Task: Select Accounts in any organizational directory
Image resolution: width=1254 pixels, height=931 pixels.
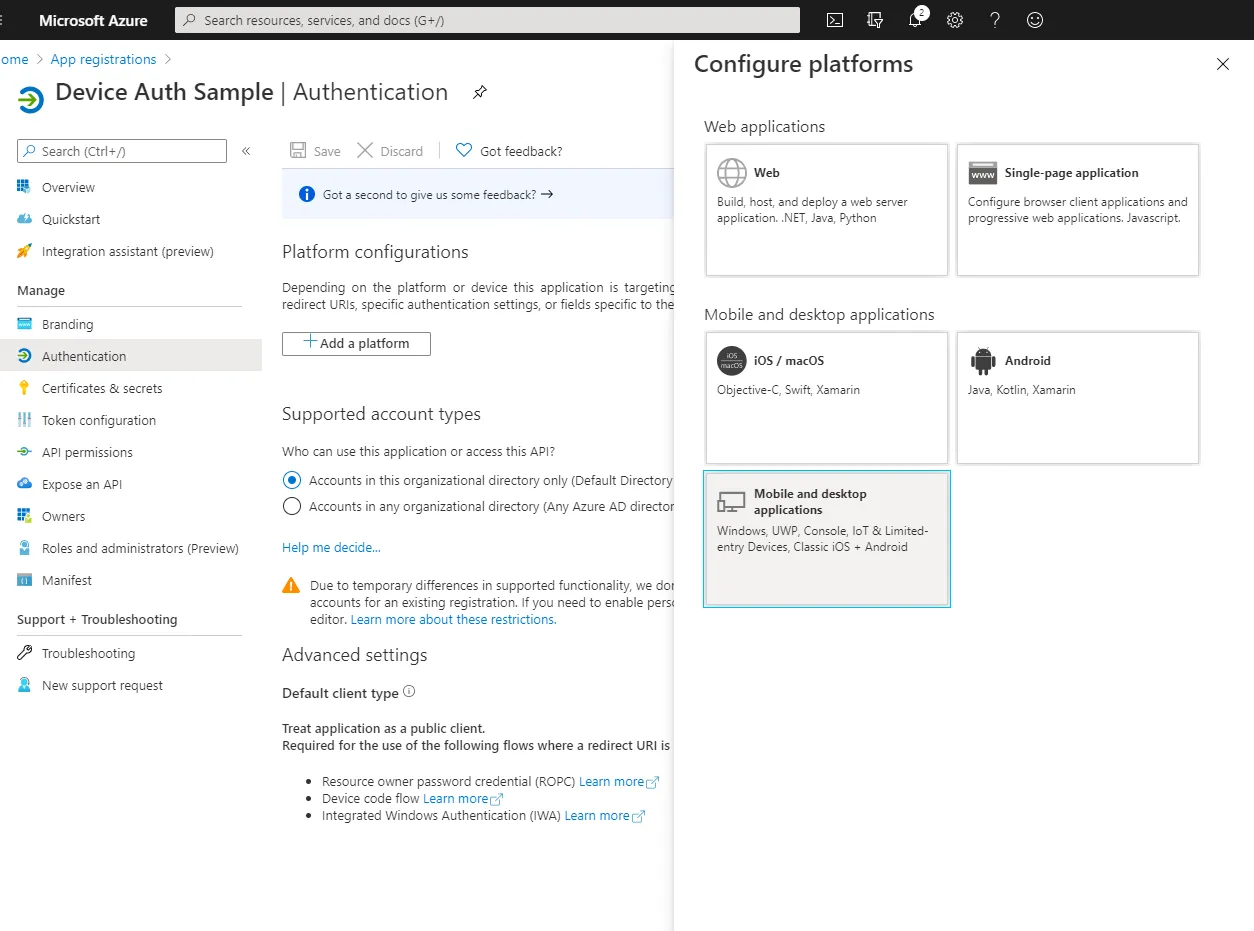Action: click(x=292, y=506)
